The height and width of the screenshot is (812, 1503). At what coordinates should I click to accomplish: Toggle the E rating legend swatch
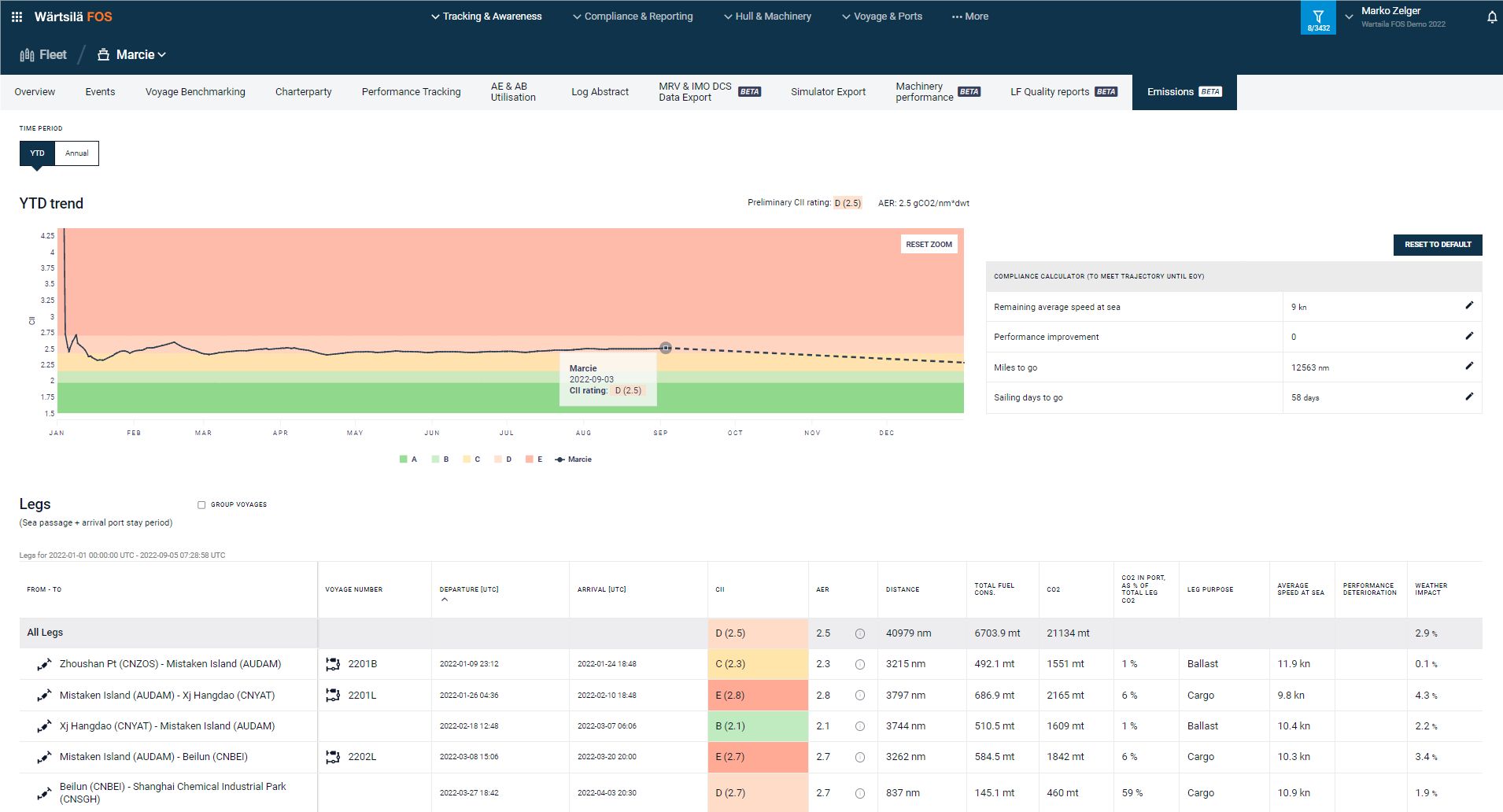coord(530,460)
